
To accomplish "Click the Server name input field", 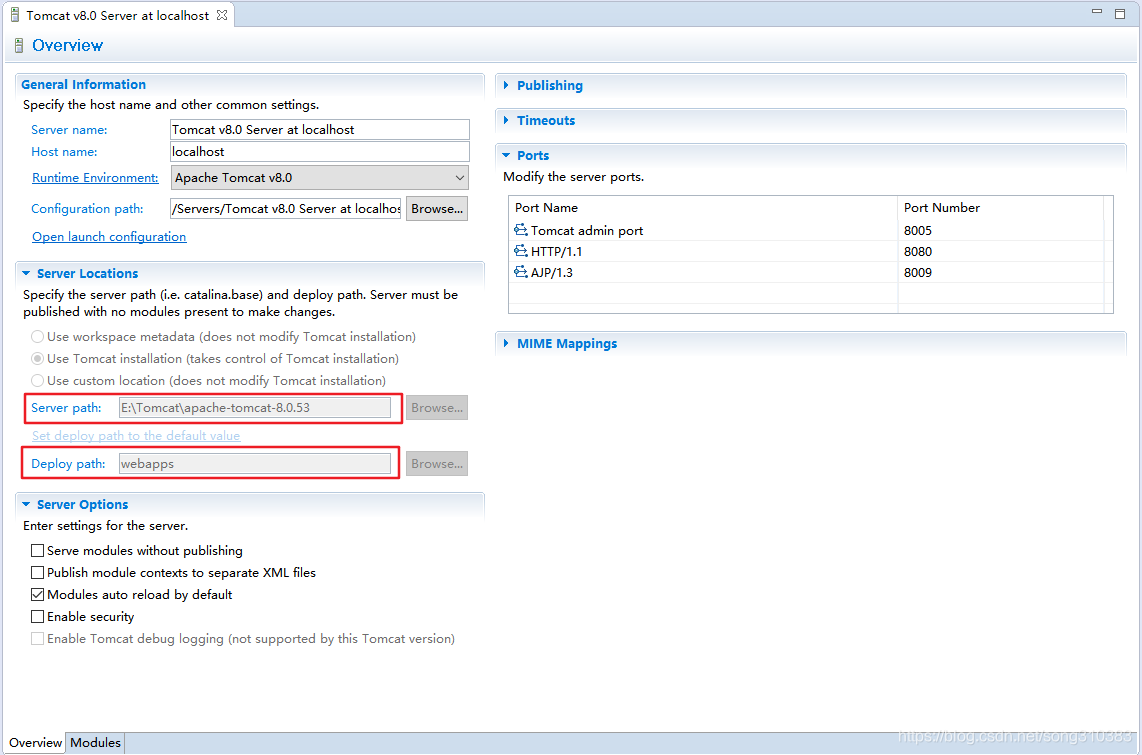I will pyautogui.click(x=320, y=130).
